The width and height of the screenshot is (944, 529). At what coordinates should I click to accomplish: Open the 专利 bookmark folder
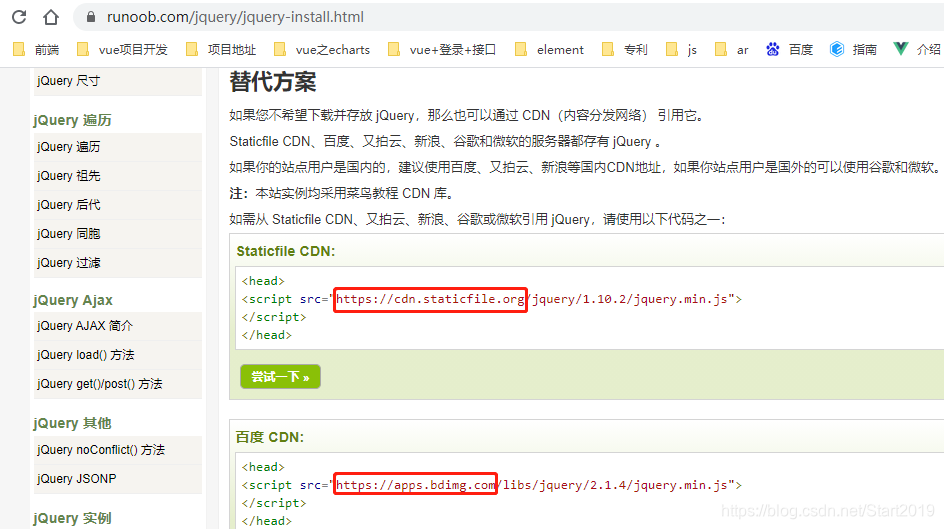click(625, 49)
